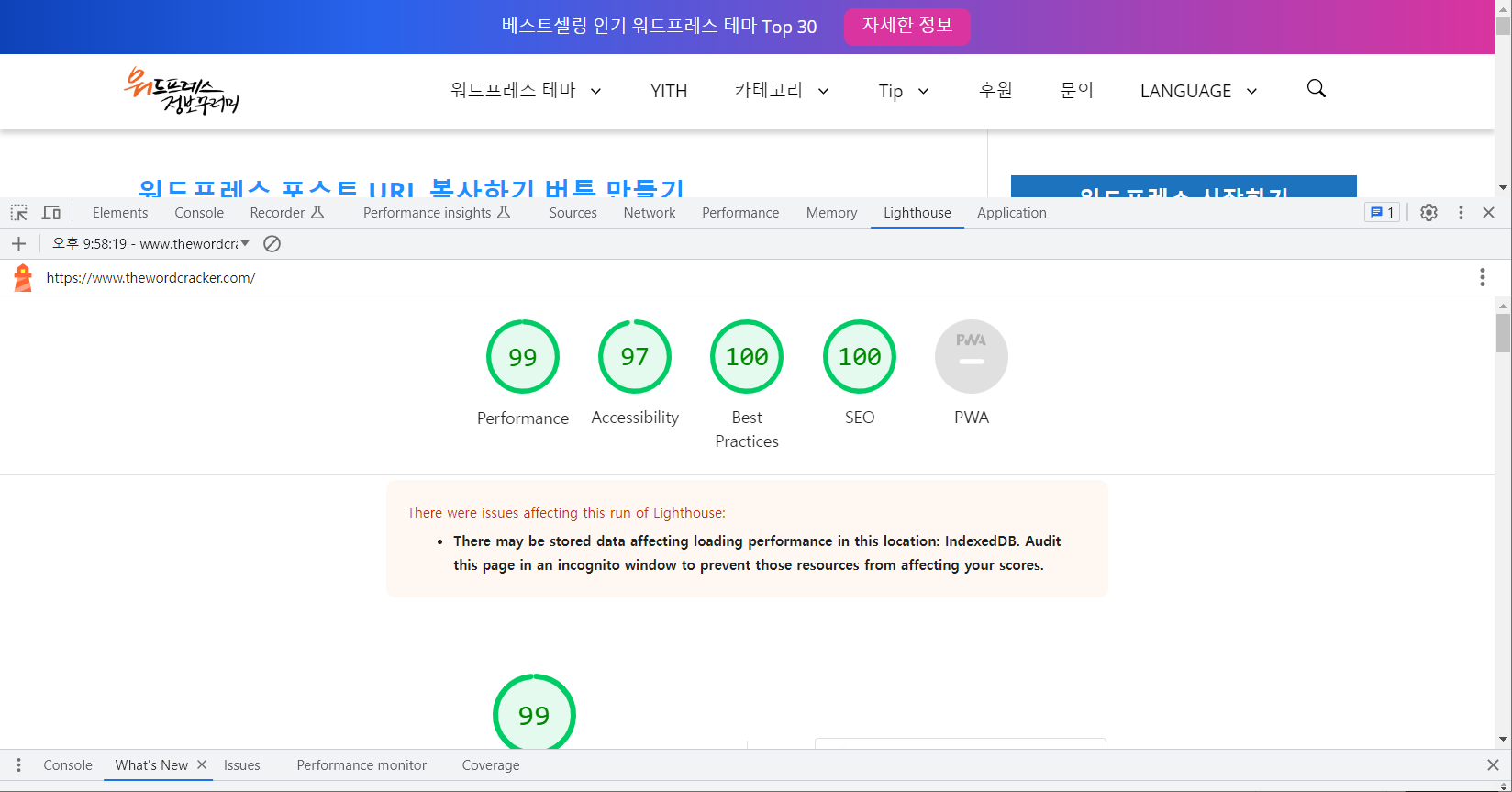Click the SEO score gauge 100
The image size is (1512, 792).
tap(860, 356)
